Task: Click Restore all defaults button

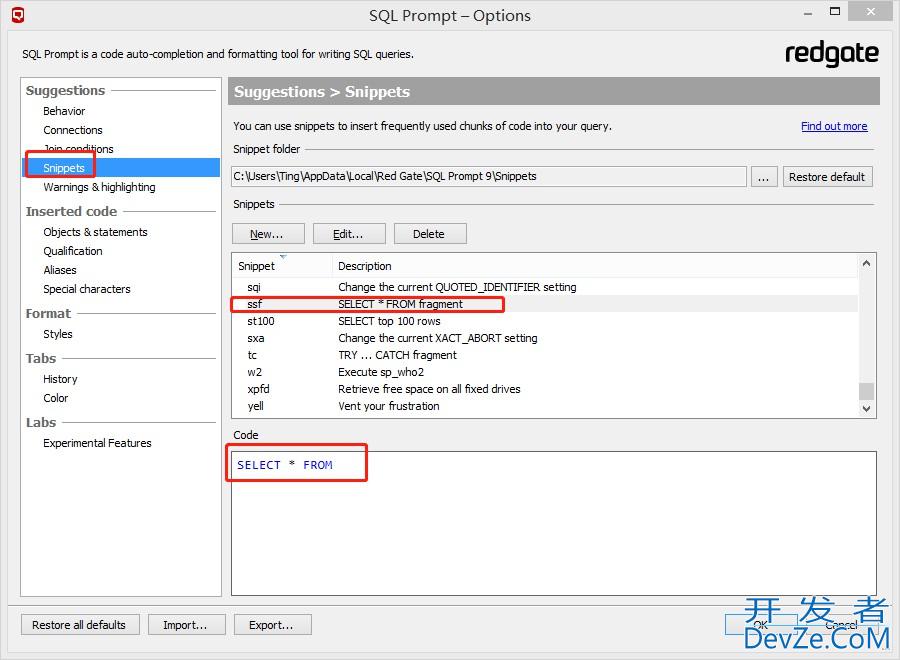Action: 80,625
